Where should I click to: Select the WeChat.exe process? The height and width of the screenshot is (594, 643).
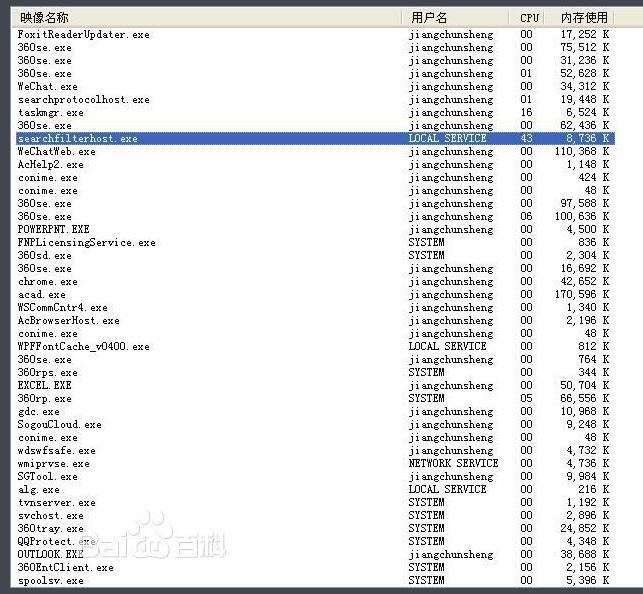click(x=315, y=86)
